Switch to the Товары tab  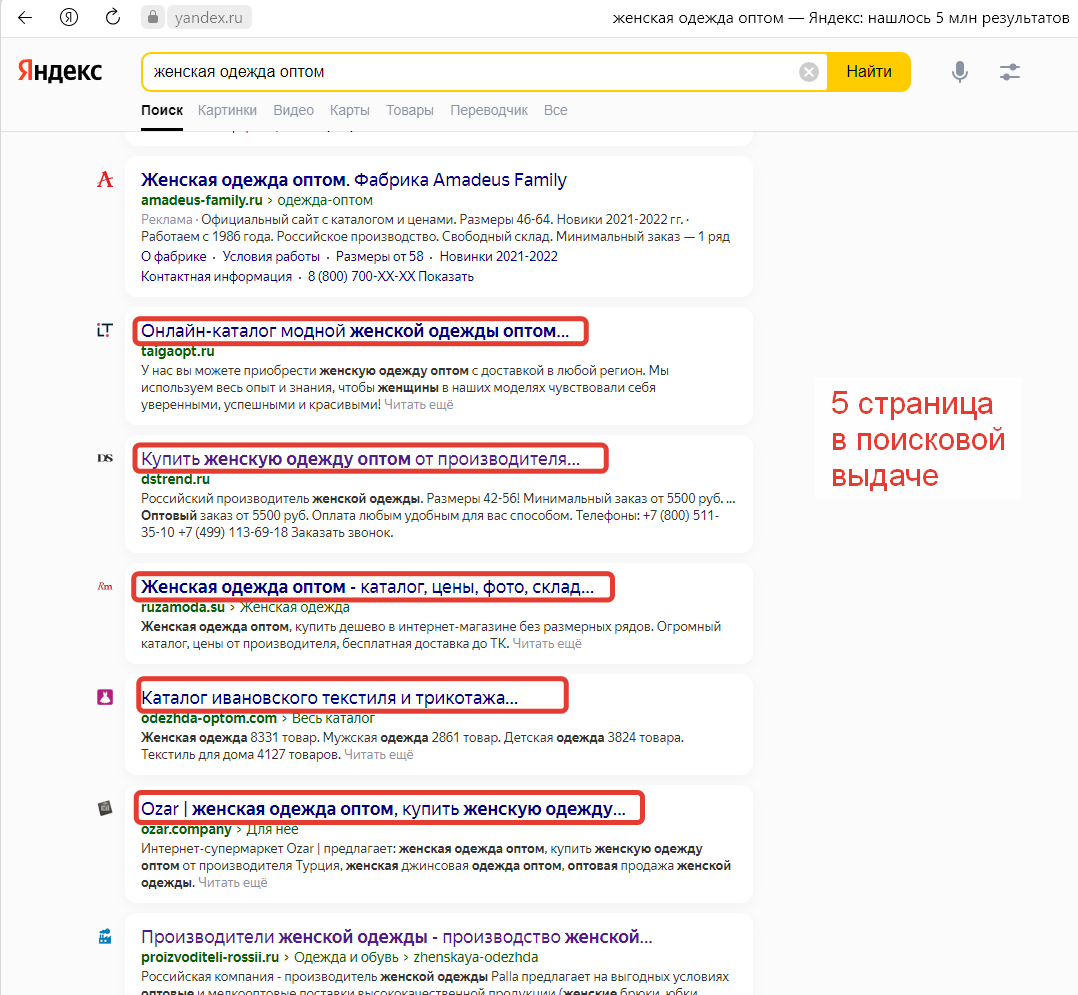click(x=409, y=110)
